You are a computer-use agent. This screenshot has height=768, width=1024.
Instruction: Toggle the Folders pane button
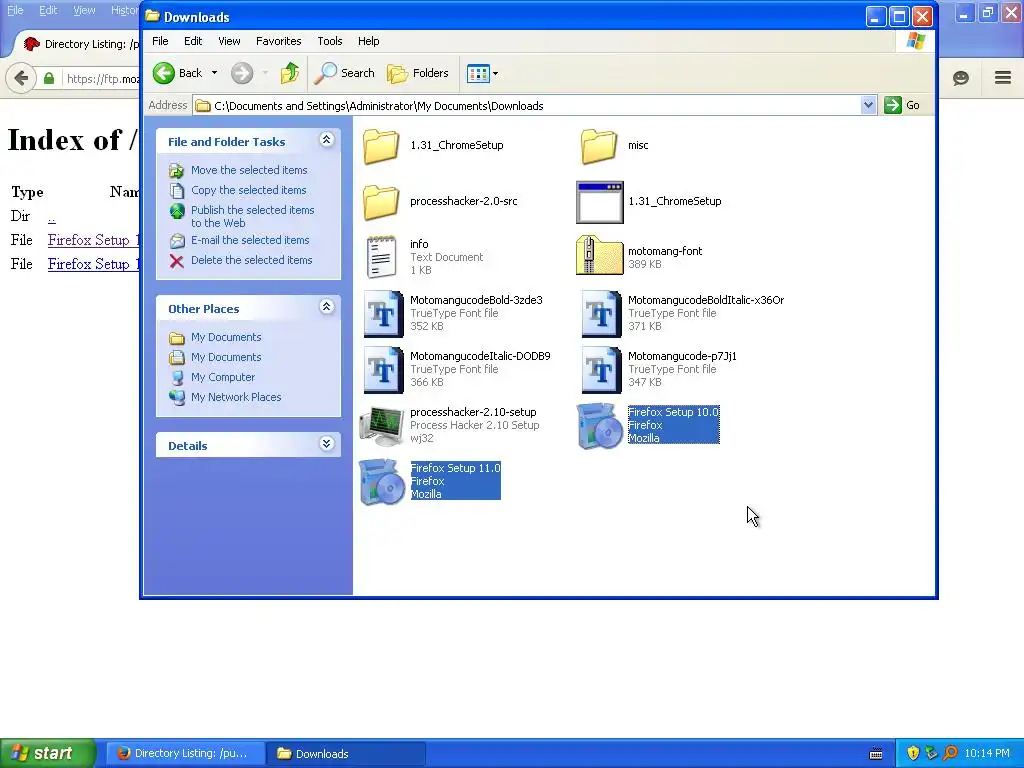point(418,73)
